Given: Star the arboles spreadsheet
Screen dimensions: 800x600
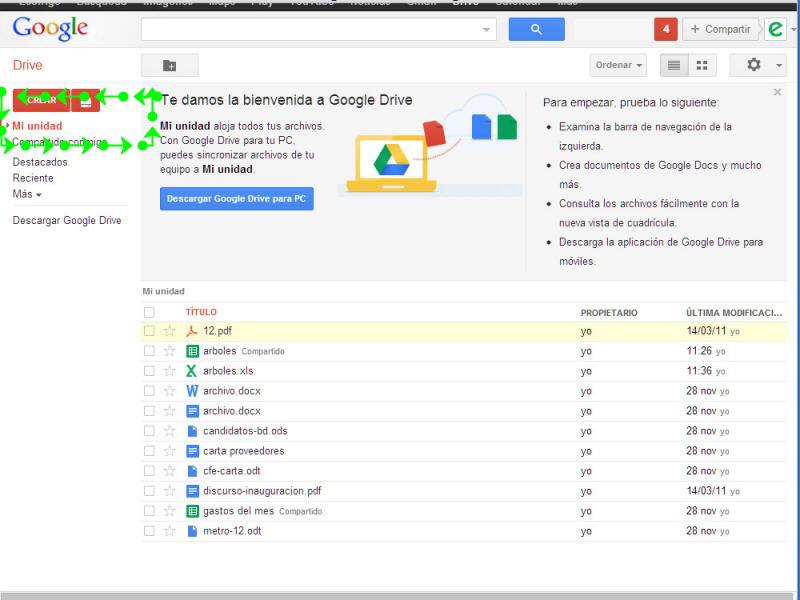Looking at the screenshot, I should coord(169,351).
